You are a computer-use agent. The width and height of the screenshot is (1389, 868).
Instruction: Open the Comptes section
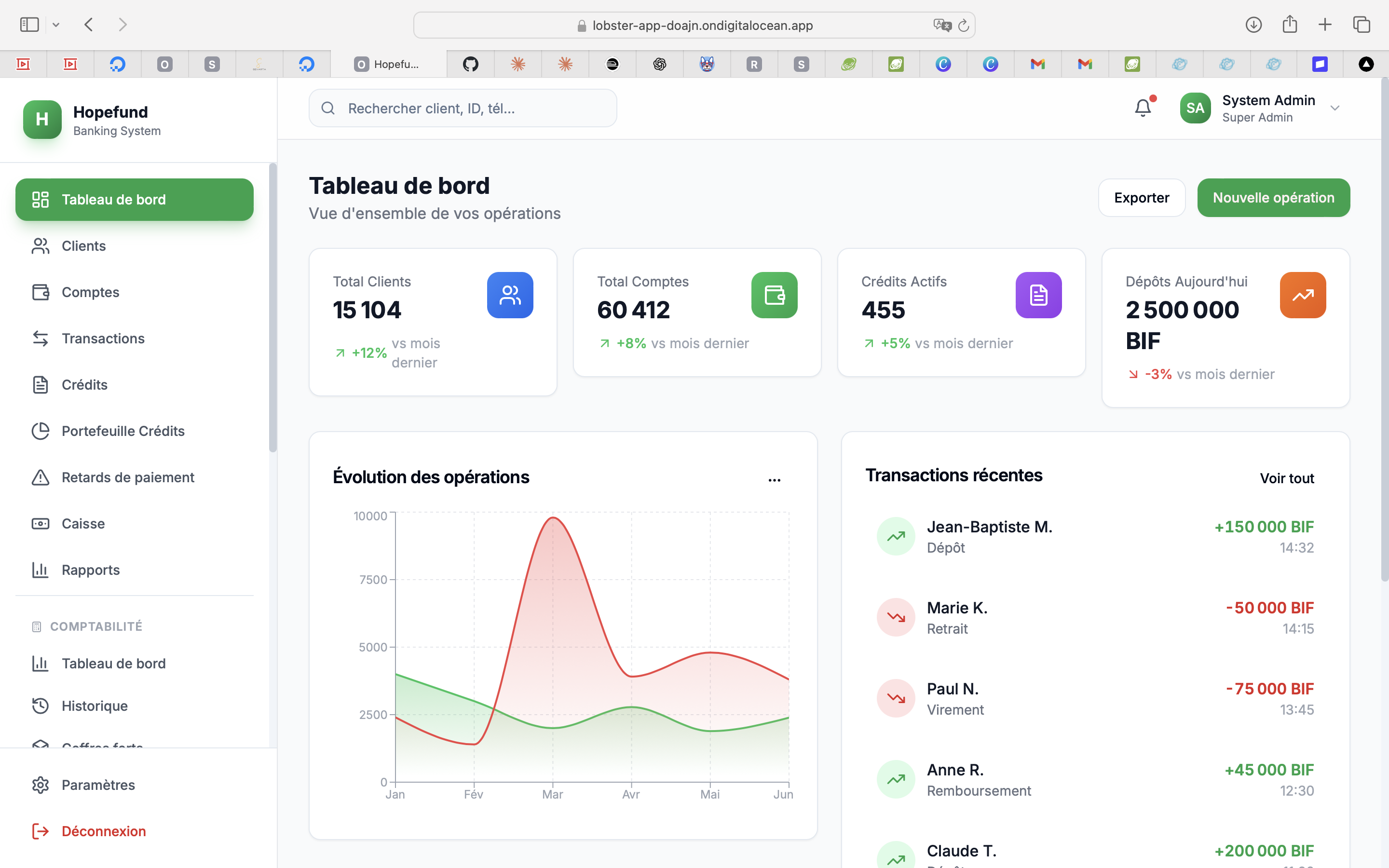(x=90, y=292)
